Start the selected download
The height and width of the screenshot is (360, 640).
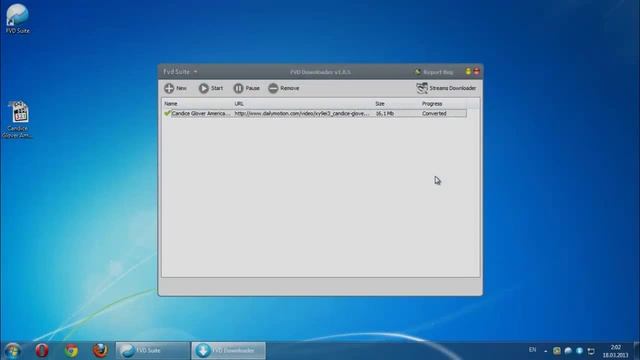211,88
